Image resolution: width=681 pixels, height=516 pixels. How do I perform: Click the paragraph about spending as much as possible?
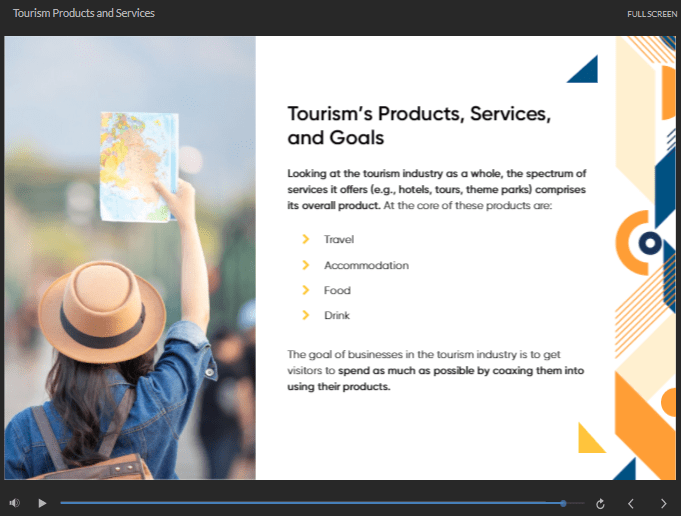pyautogui.click(x=436, y=370)
